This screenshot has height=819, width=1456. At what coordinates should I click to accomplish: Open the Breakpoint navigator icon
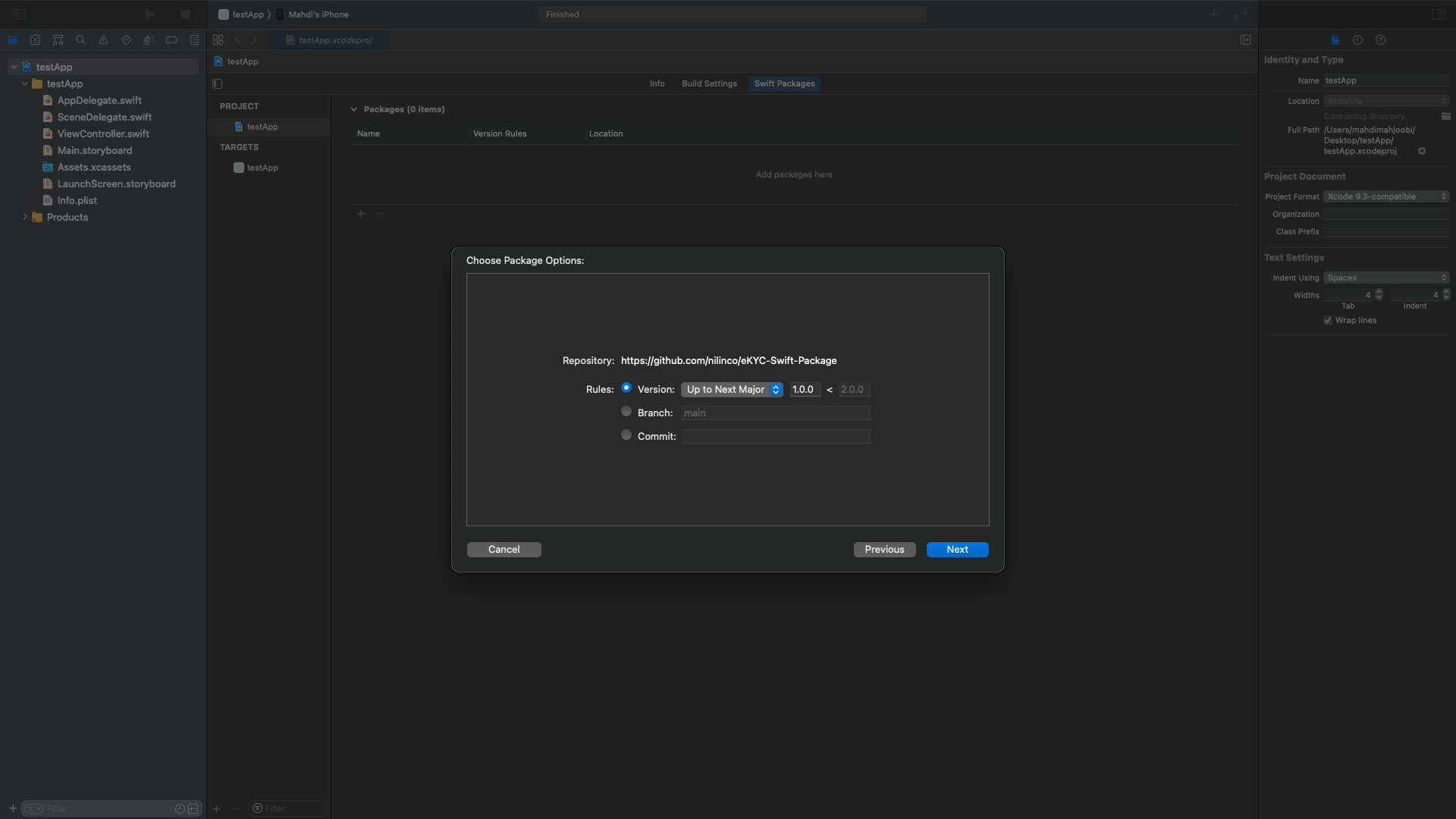pos(171,40)
